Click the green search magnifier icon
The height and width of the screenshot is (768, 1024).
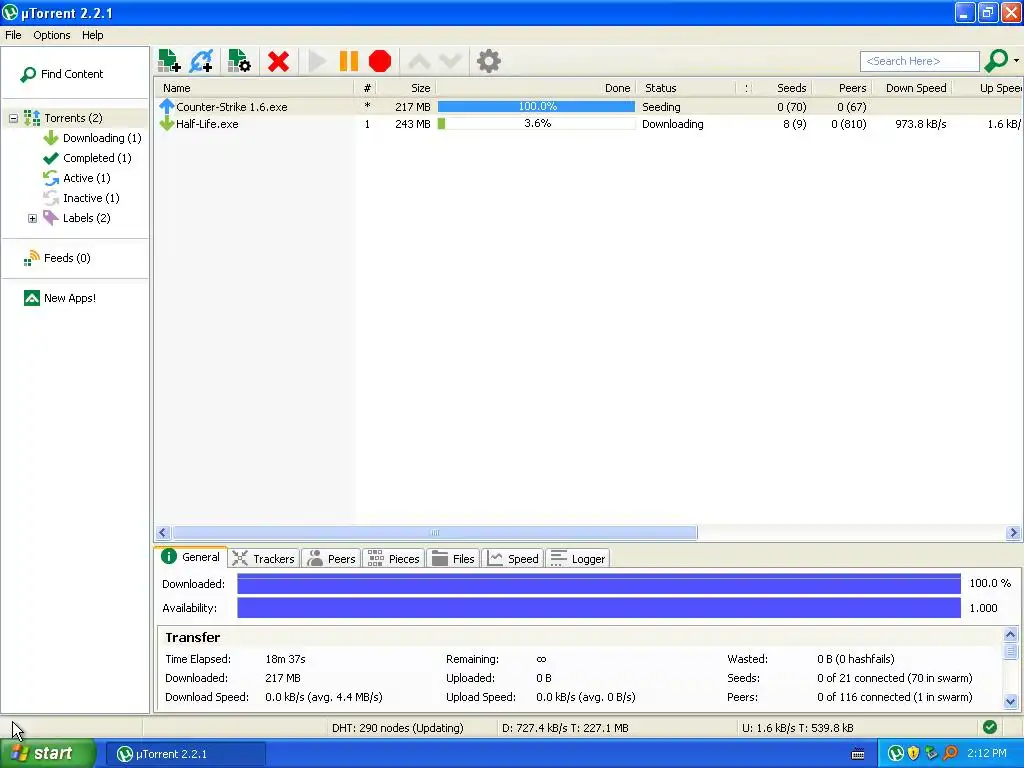point(996,61)
